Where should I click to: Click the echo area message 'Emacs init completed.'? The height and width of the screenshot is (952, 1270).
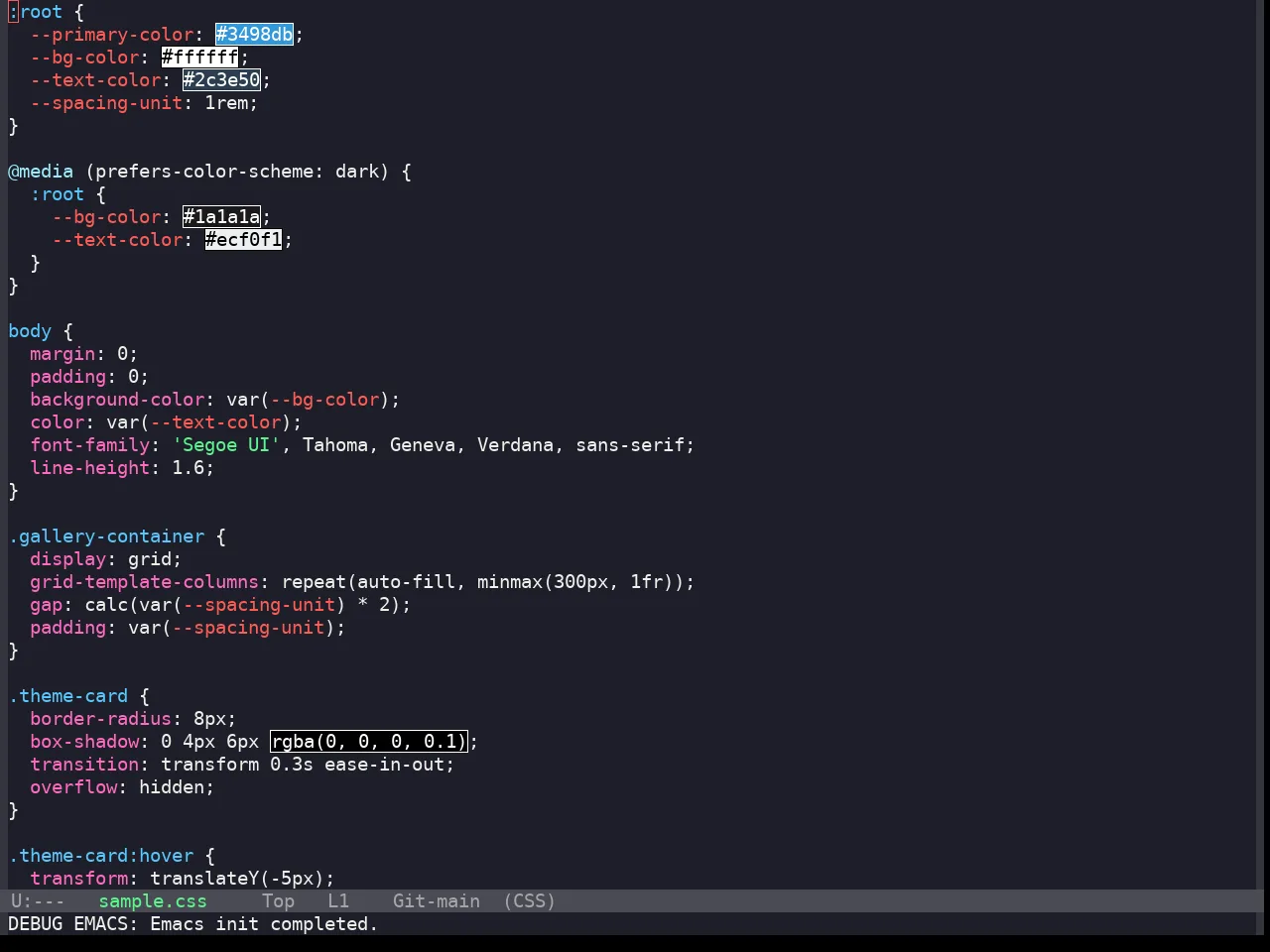265,924
